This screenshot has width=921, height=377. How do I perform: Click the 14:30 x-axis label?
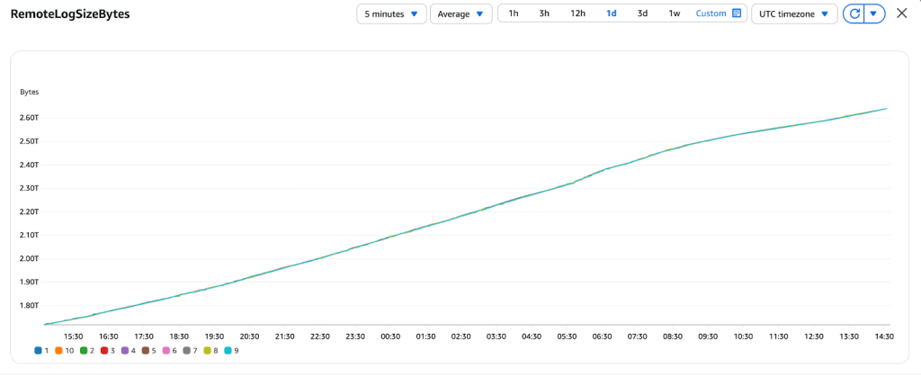(x=885, y=336)
